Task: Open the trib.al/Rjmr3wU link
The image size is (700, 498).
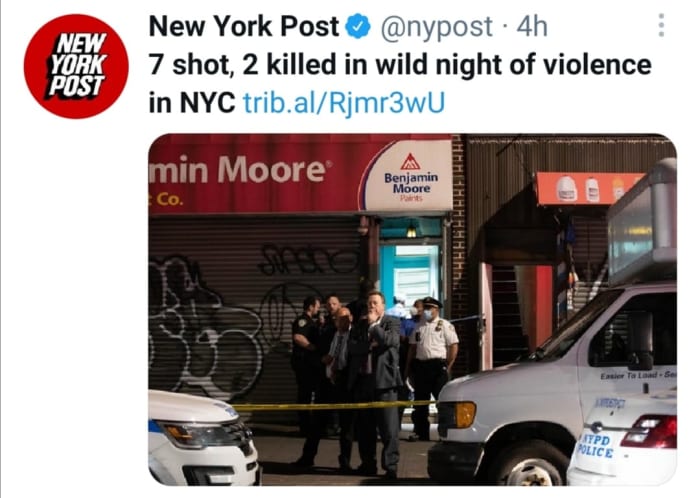Action: [x=344, y=103]
